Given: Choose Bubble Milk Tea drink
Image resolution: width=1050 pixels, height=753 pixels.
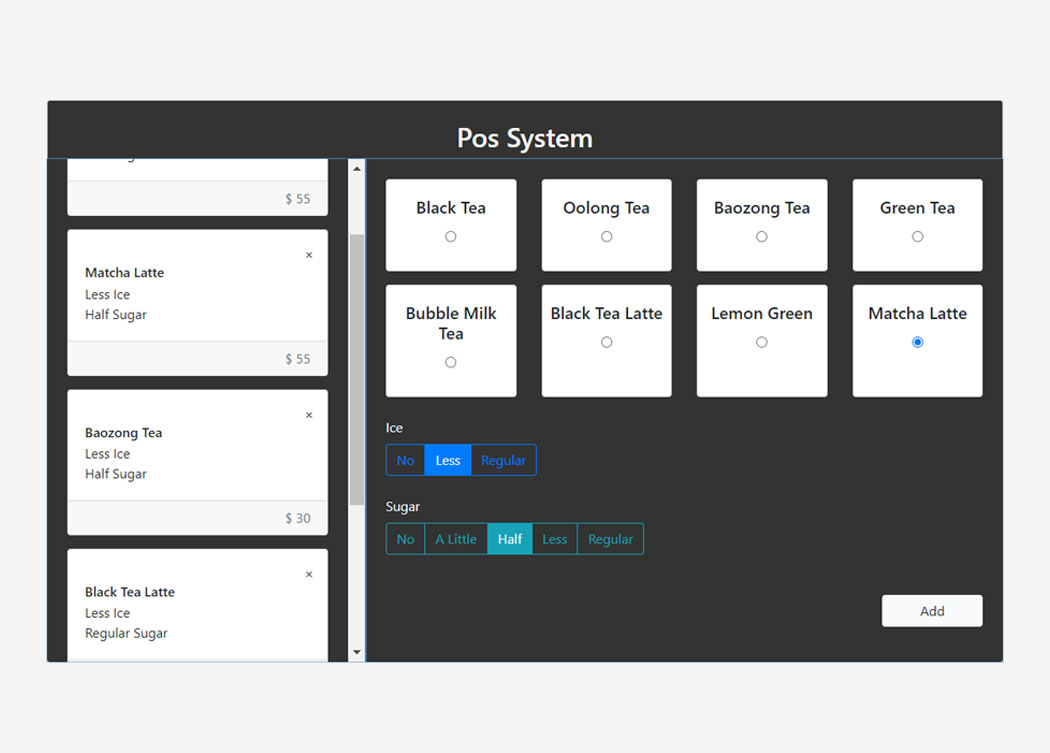Looking at the screenshot, I should click(451, 362).
